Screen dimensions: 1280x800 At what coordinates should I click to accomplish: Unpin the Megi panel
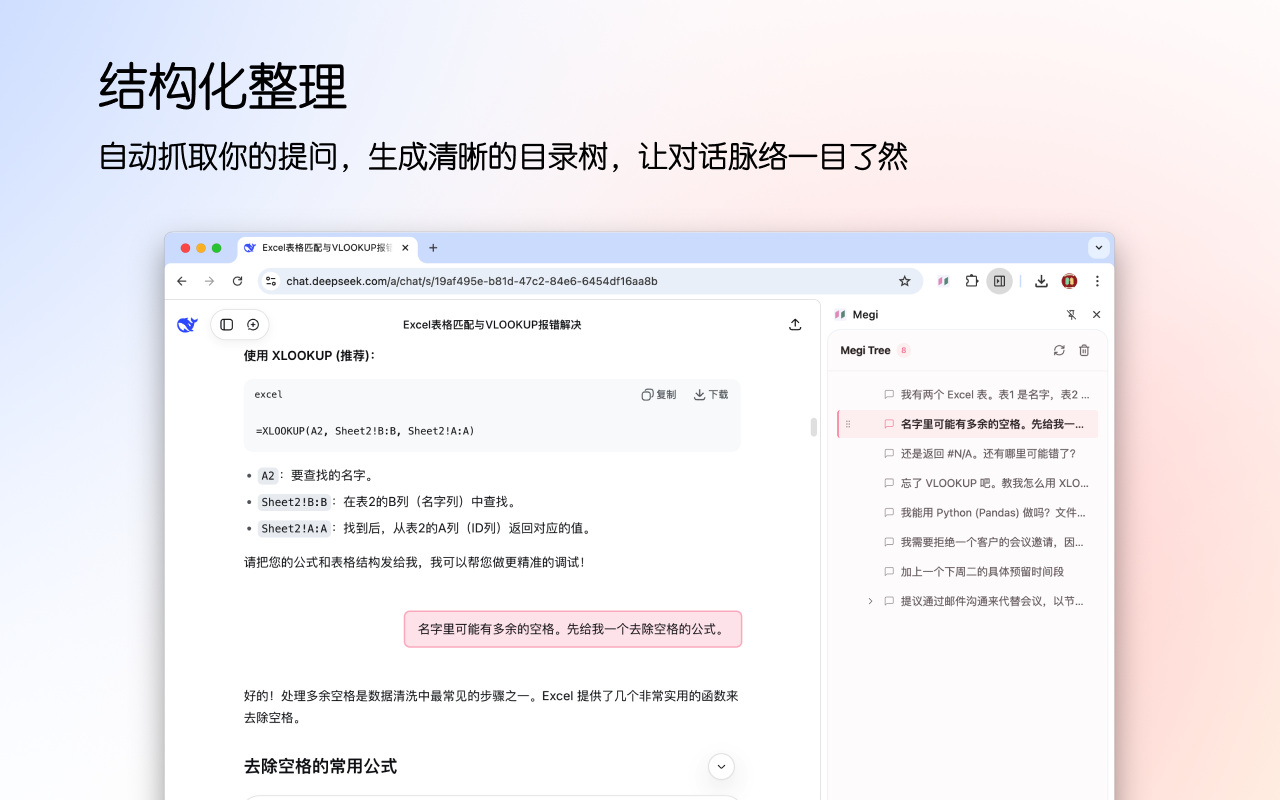point(1071,314)
